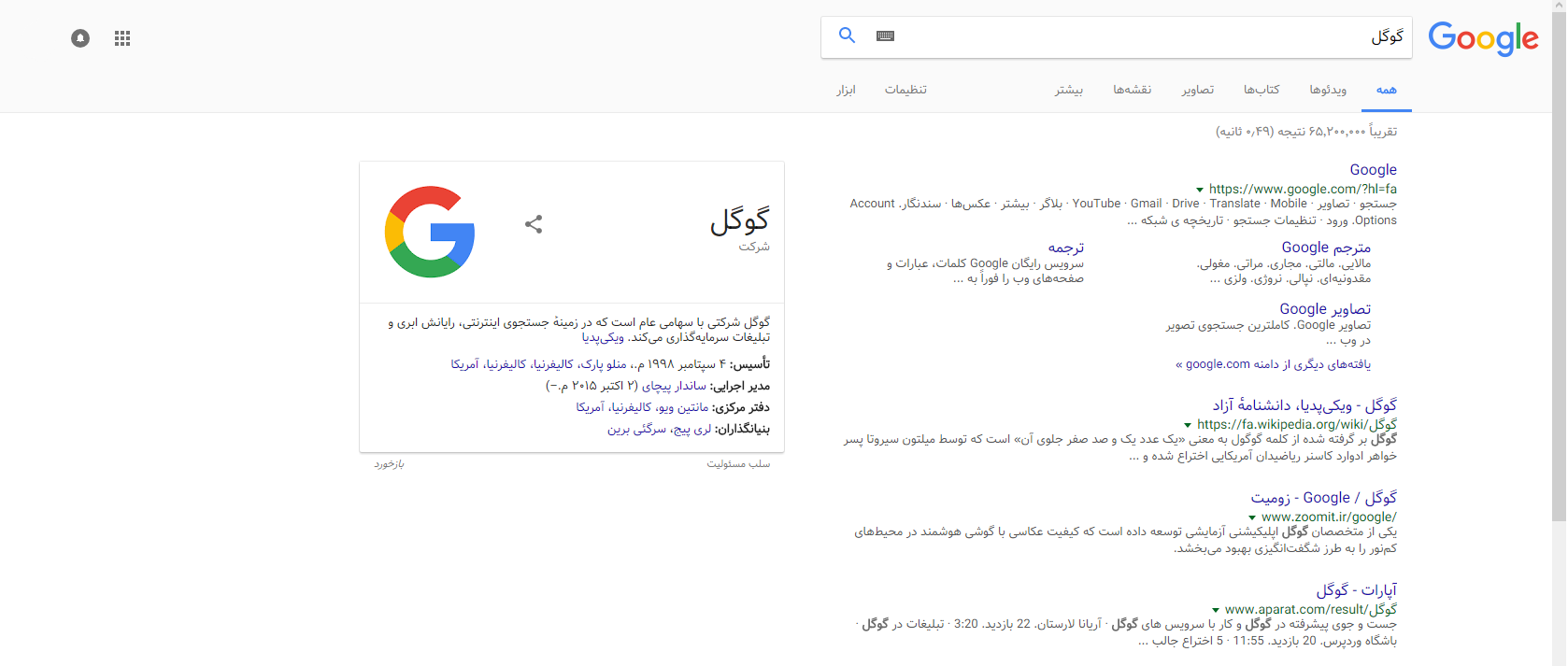Click منلو پارک founding place link

tap(604, 364)
